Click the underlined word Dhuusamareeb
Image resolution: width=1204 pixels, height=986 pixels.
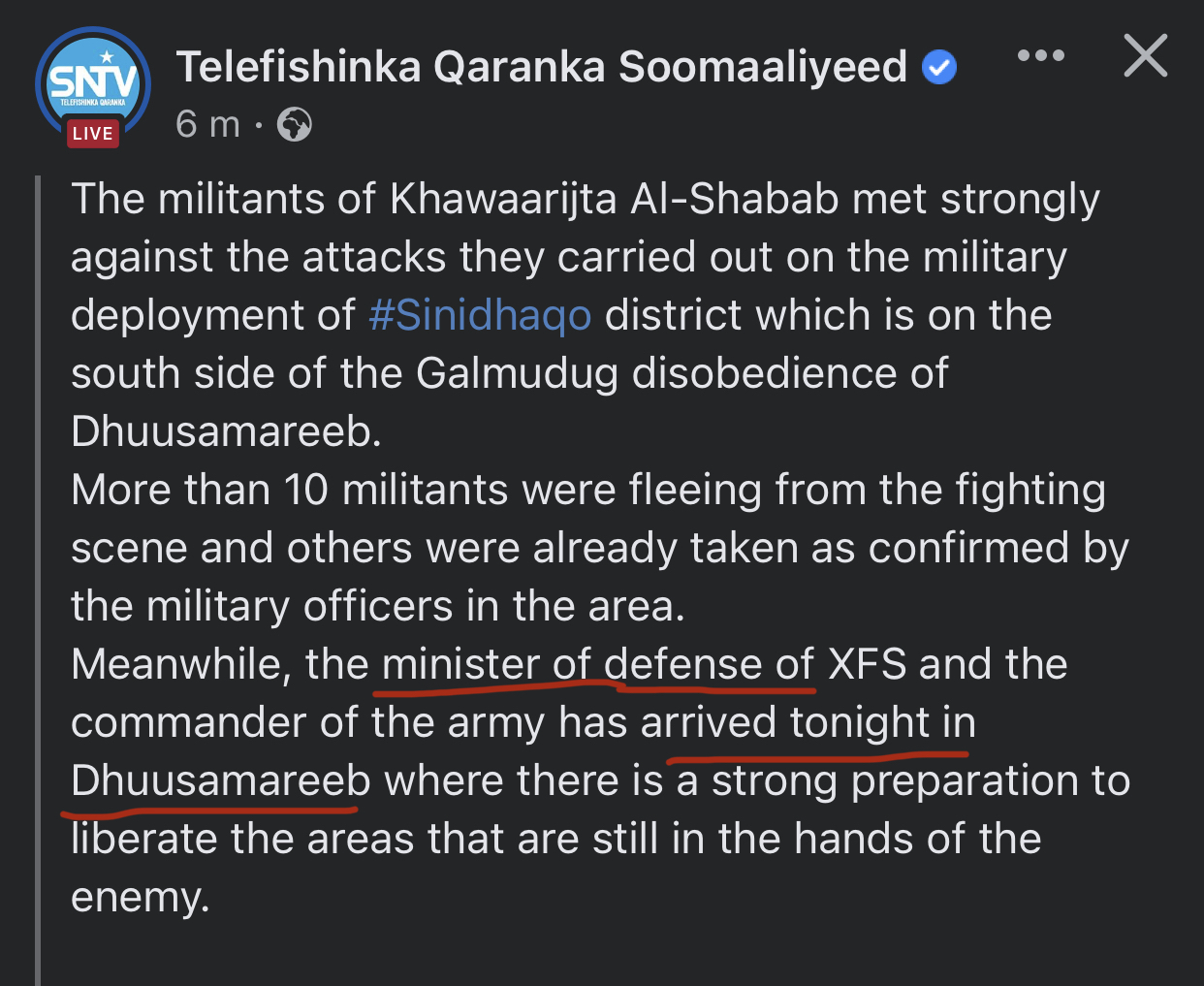pos(221,780)
